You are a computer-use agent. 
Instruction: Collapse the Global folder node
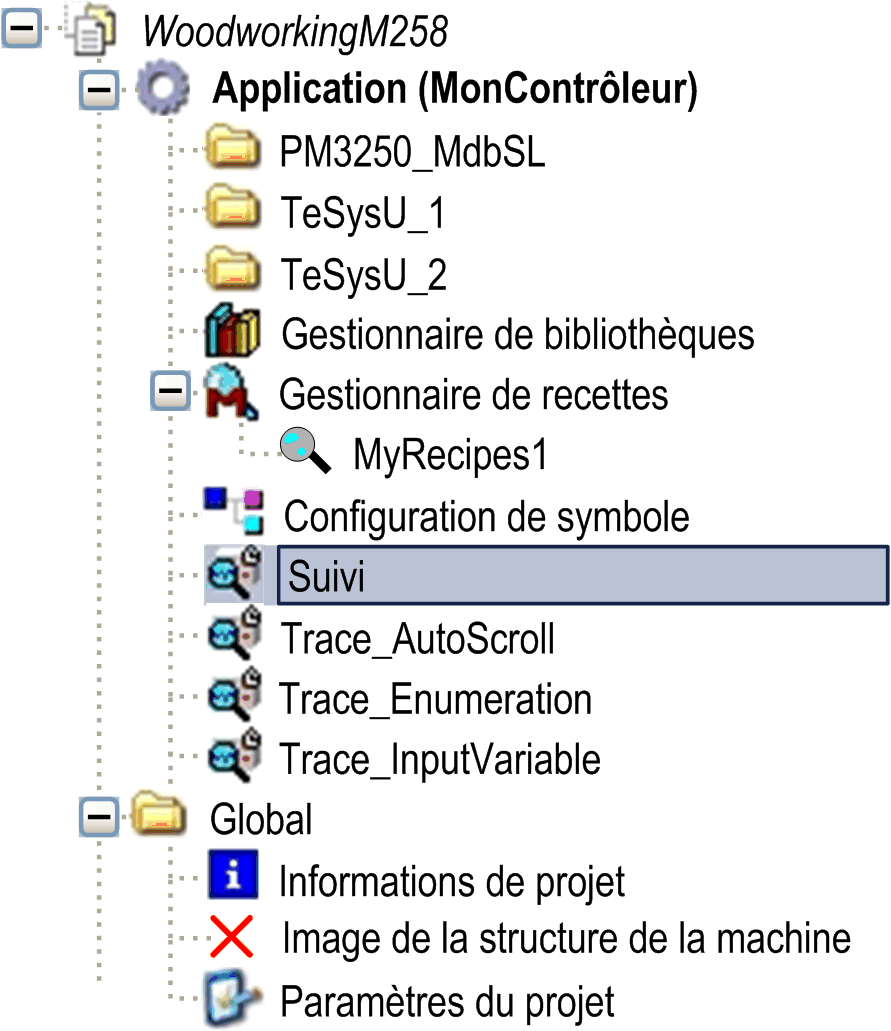pos(98,819)
